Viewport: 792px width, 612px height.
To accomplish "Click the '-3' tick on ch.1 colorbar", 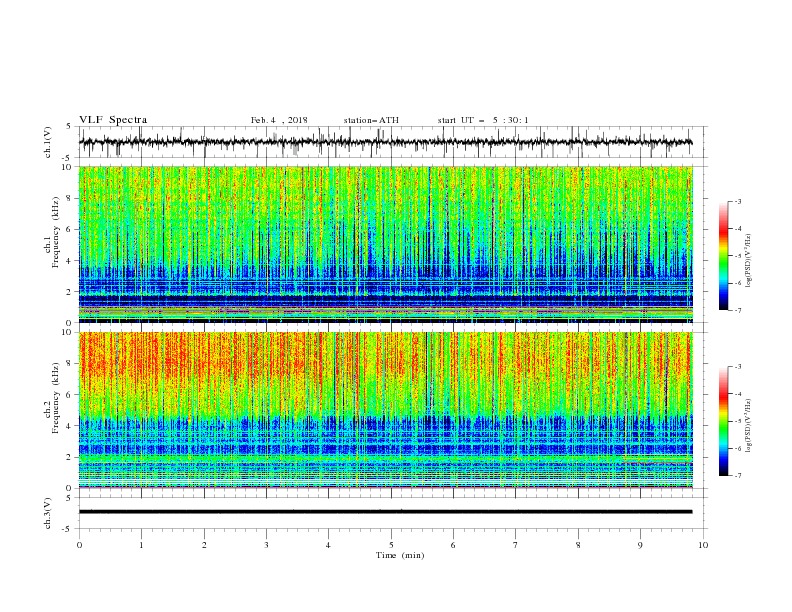I will tap(737, 201).
